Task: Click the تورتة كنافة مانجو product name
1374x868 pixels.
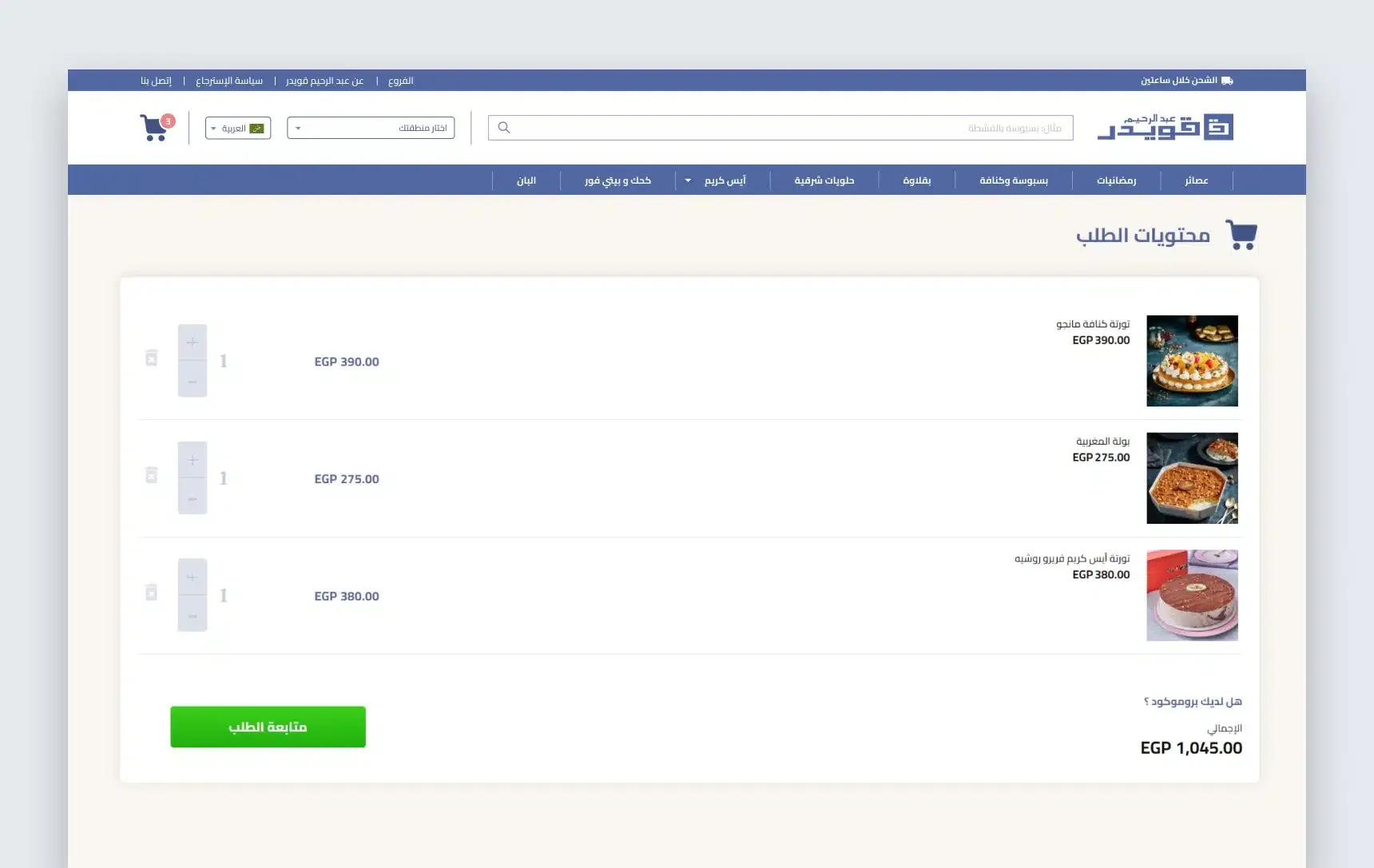Action: 1093,323
